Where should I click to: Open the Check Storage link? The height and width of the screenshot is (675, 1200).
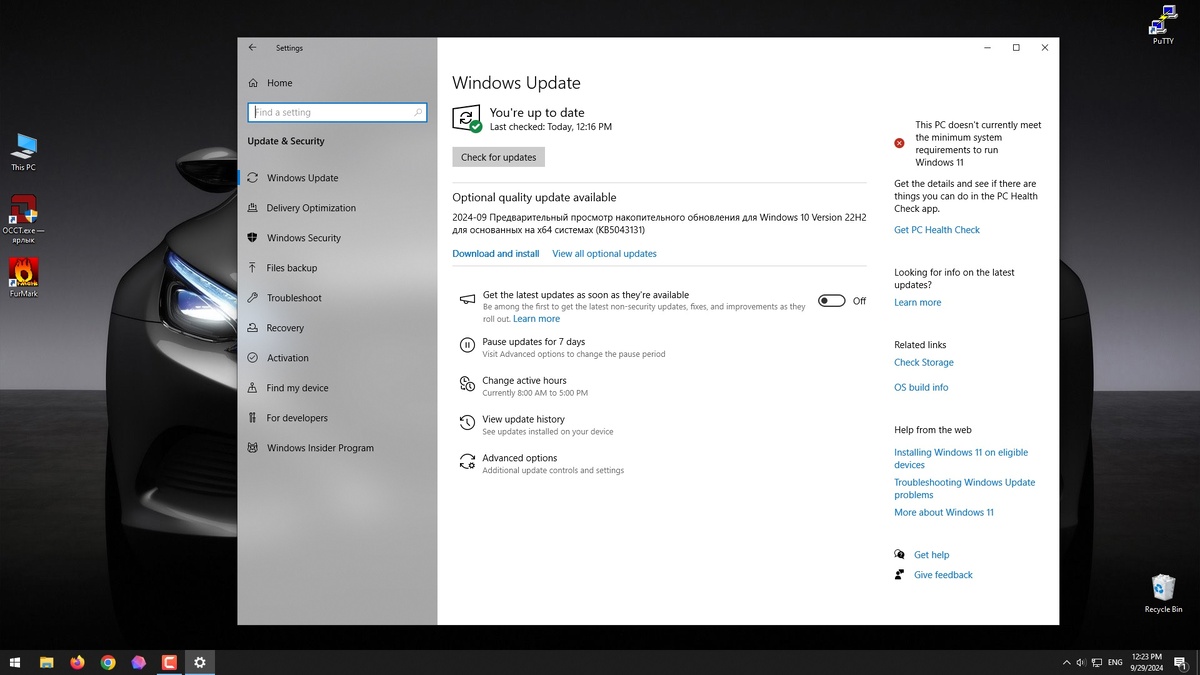coord(924,363)
